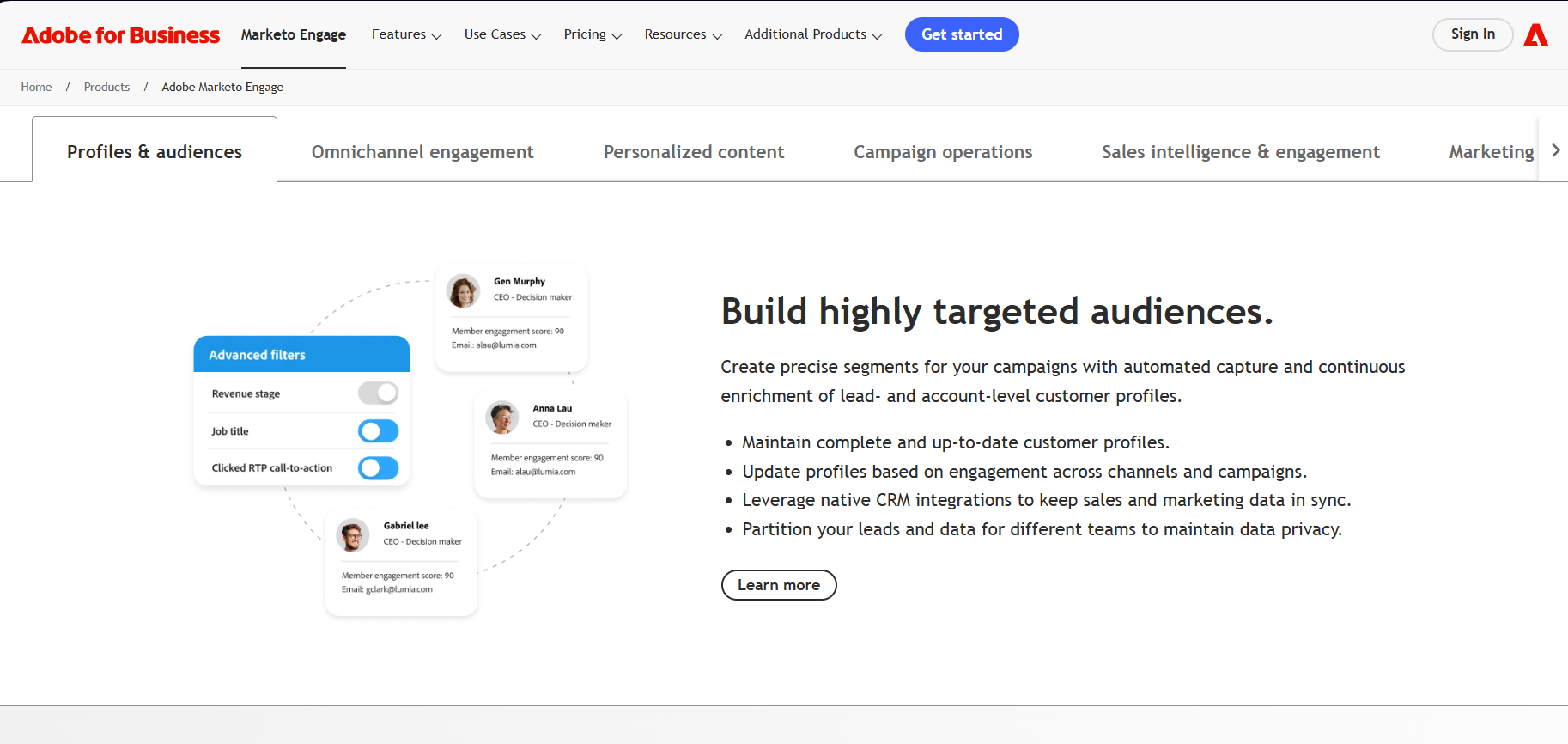Select the Profiles & audiences tab
This screenshot has width=1568, height=744.
pos(155,151)
